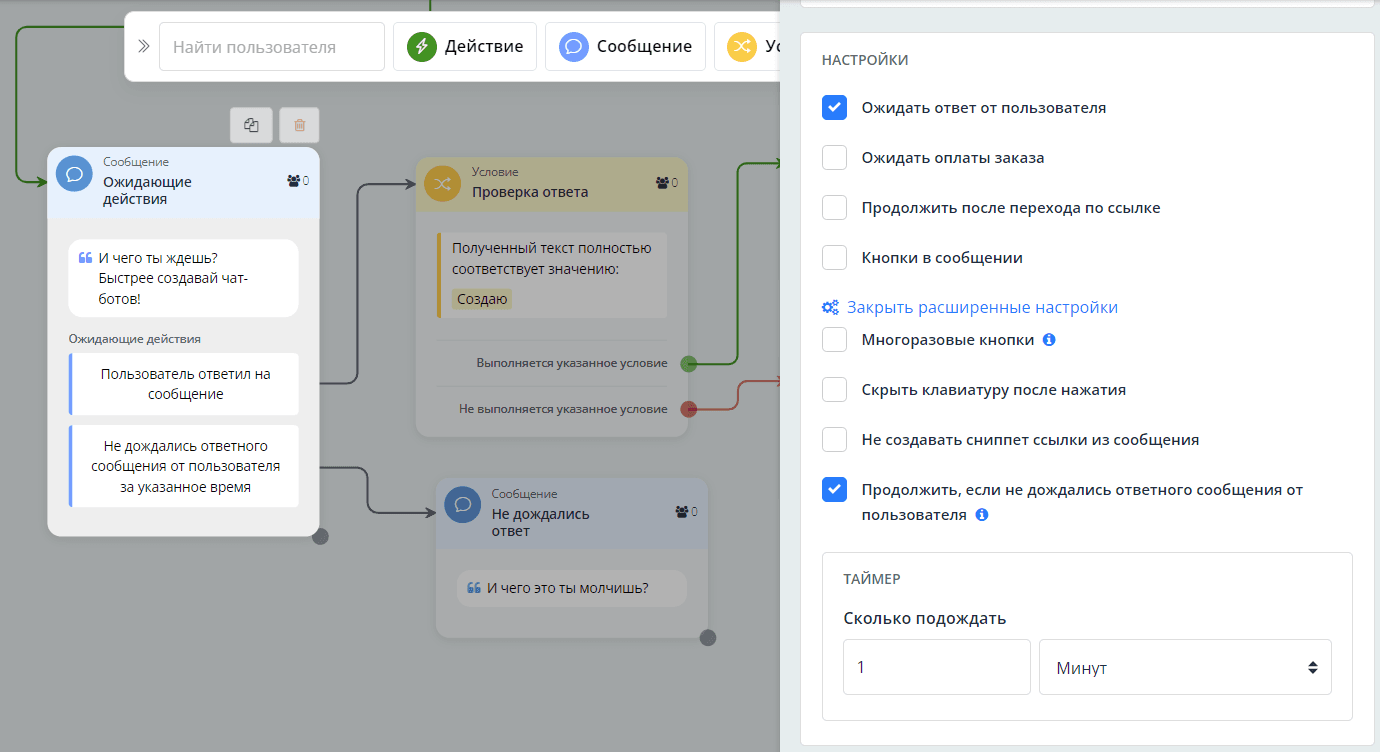
Task: Add a Сообщение block from toolbar
Action: click(624, 47)
